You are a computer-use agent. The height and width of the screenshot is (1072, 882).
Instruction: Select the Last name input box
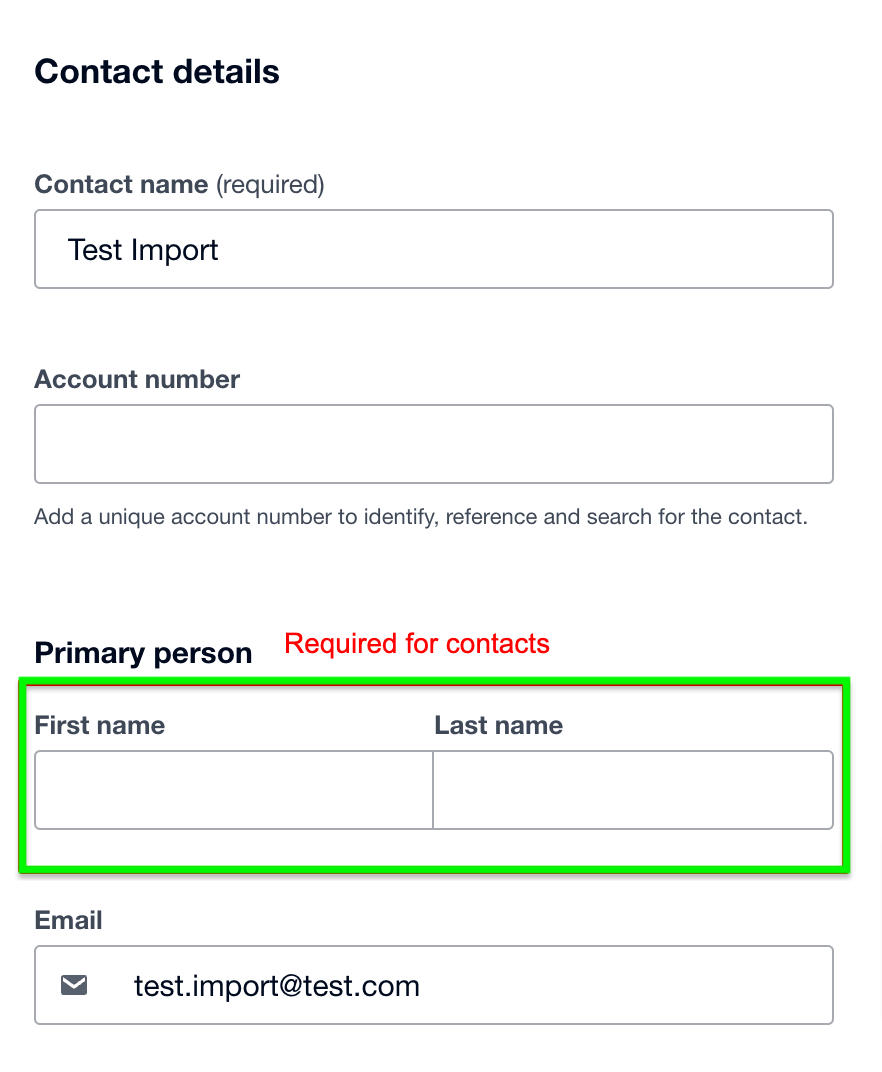click(x=633, y=790)
